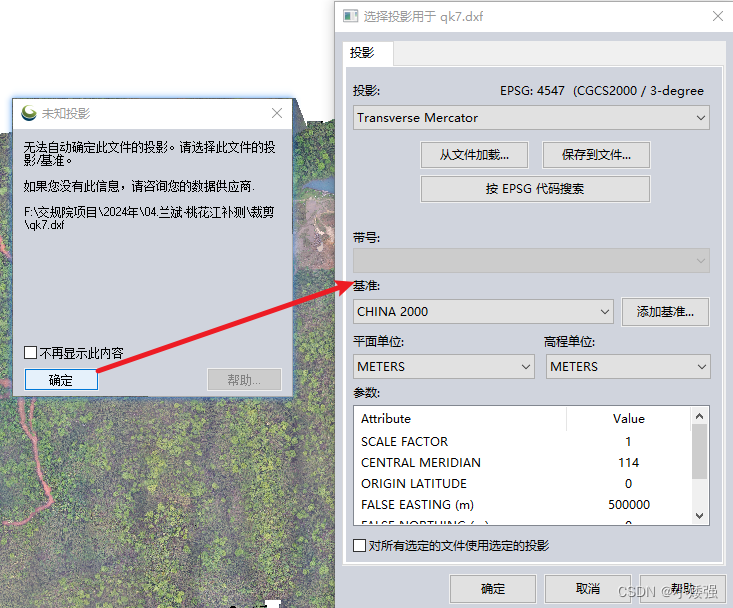Click the Value column header
The height and width of the screenshot is (608, 733).
629,418
